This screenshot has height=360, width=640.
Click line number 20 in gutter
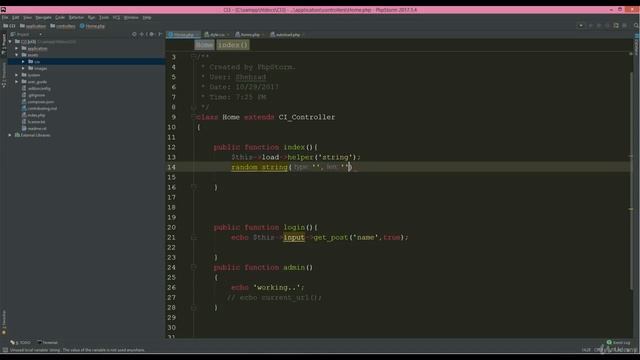(x=171, y=227)
